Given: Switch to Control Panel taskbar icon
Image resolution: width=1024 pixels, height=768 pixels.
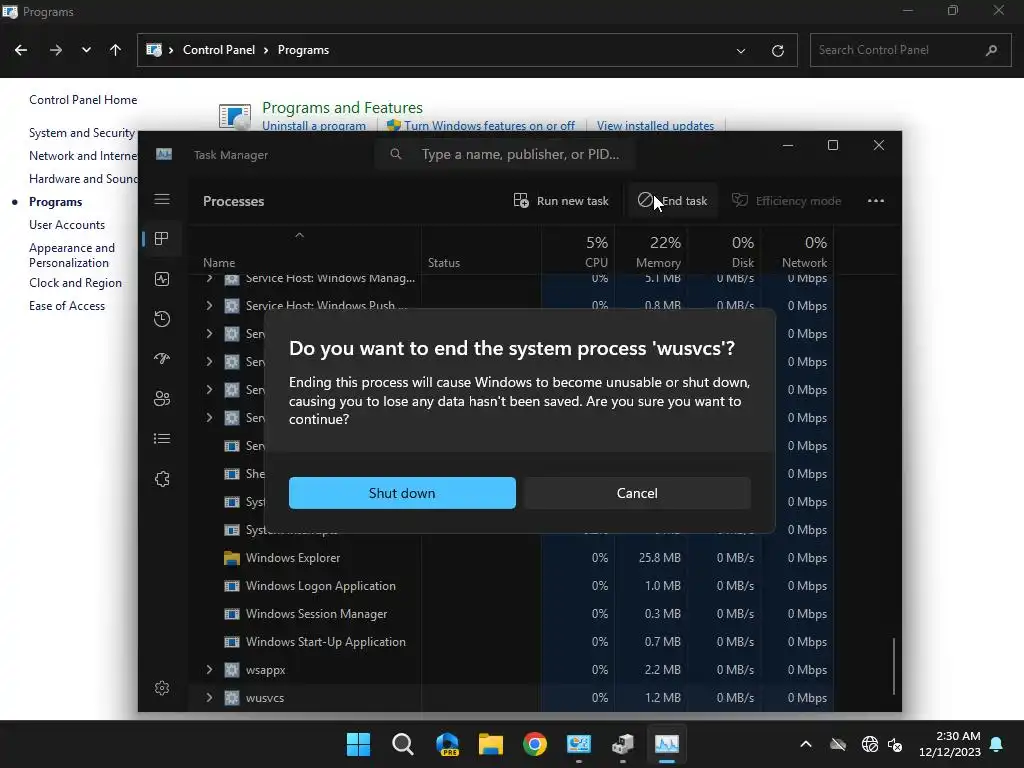Looking at the screenshot, I should point(579,744).
